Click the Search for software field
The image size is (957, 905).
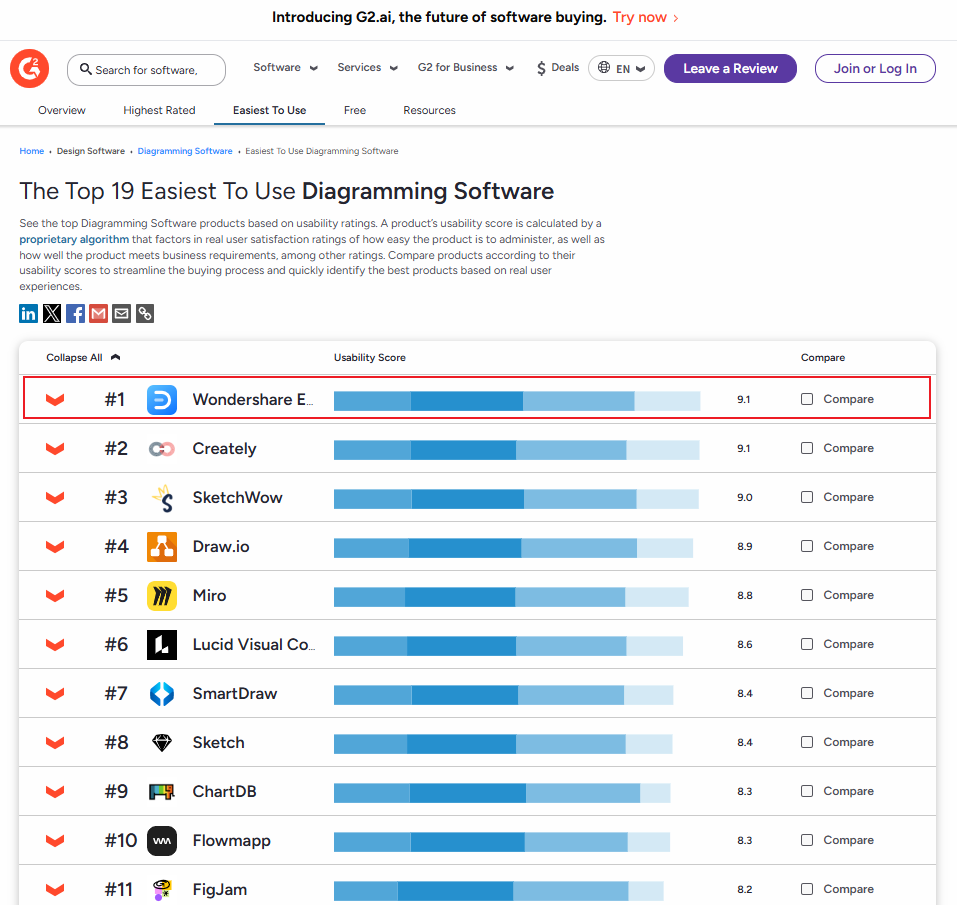pos(146,70)
